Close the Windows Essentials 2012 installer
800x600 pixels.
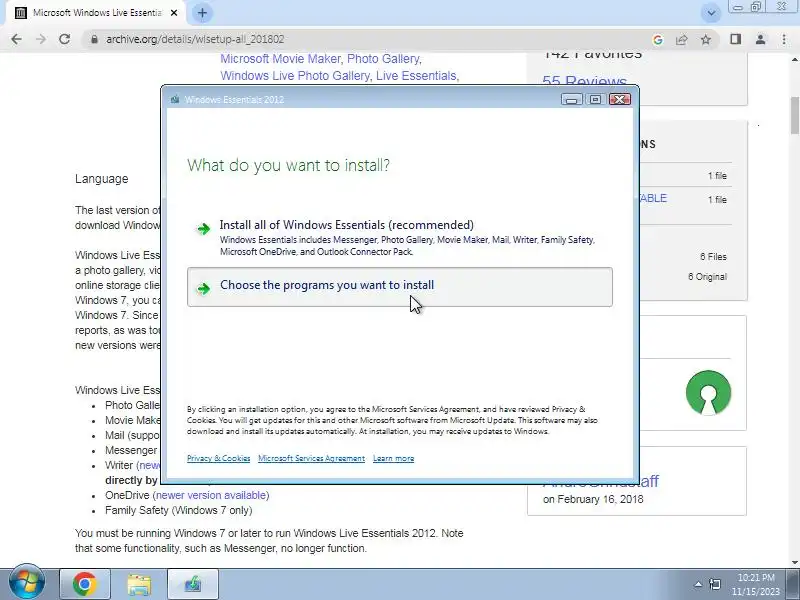(x=620, y=99)
